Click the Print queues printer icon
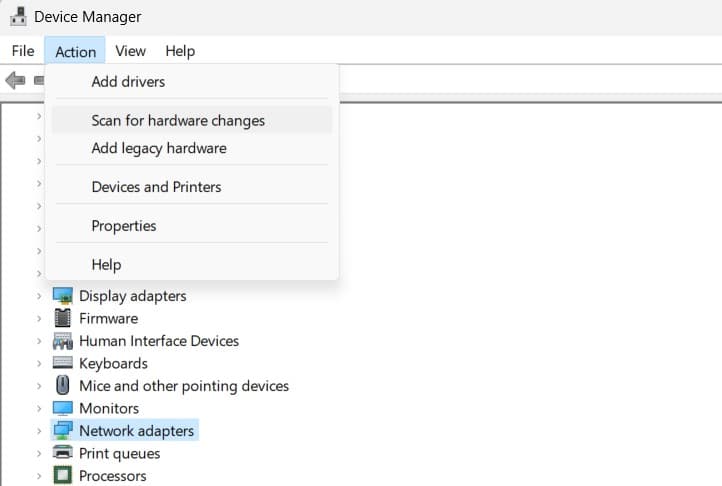Viewport: 722px width, 486px height. (x=63, y=453)
